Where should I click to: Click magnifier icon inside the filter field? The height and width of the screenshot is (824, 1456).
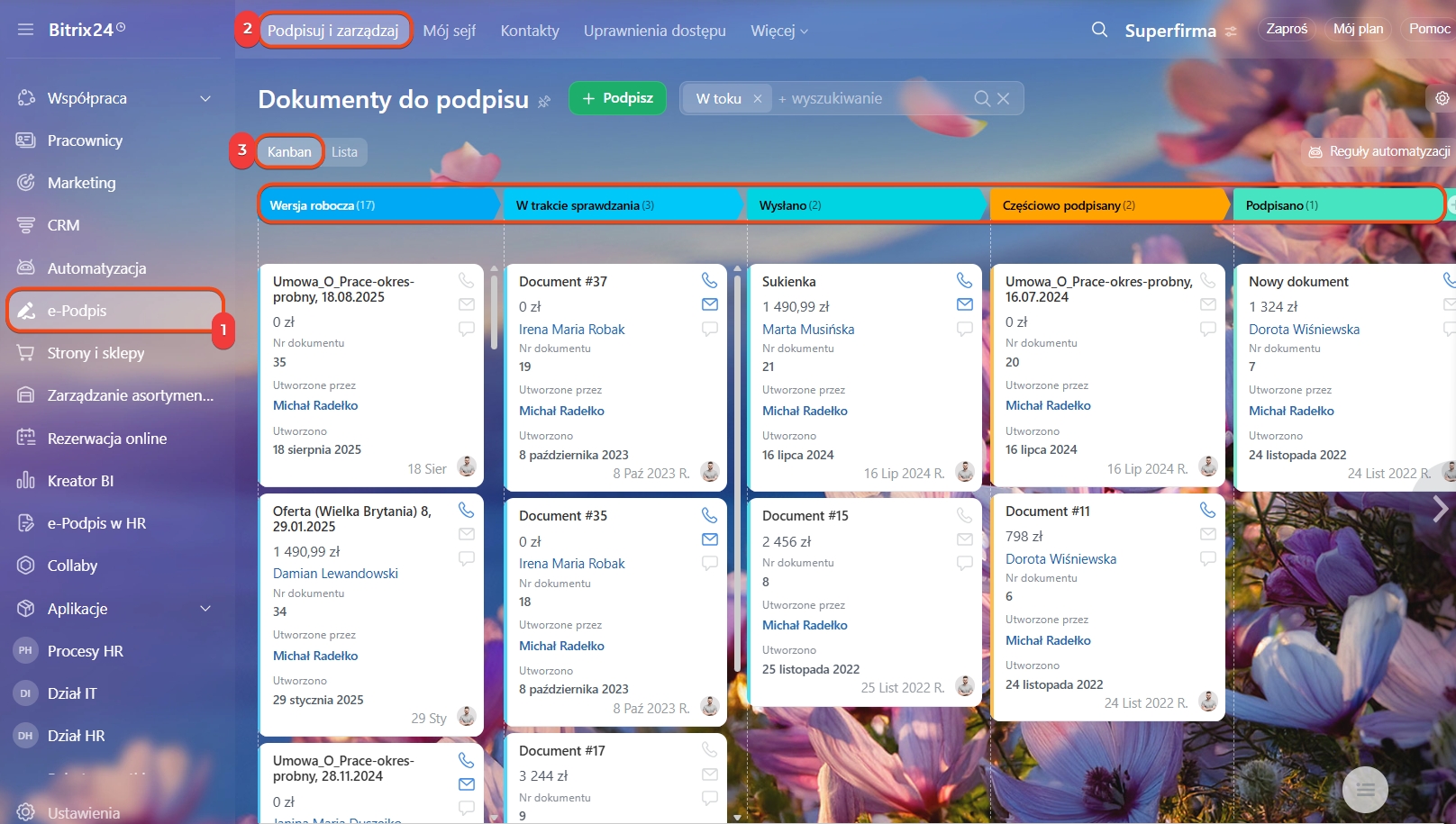(982, 98)
